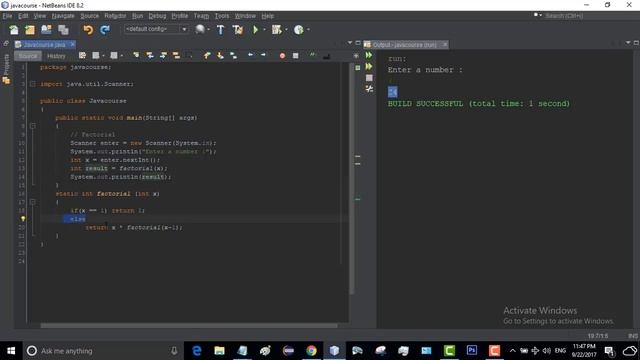Click Find Next Occurrence editor icon
Image resolution: width=640 pixels, height=360 pixels.
click(163, 56)
